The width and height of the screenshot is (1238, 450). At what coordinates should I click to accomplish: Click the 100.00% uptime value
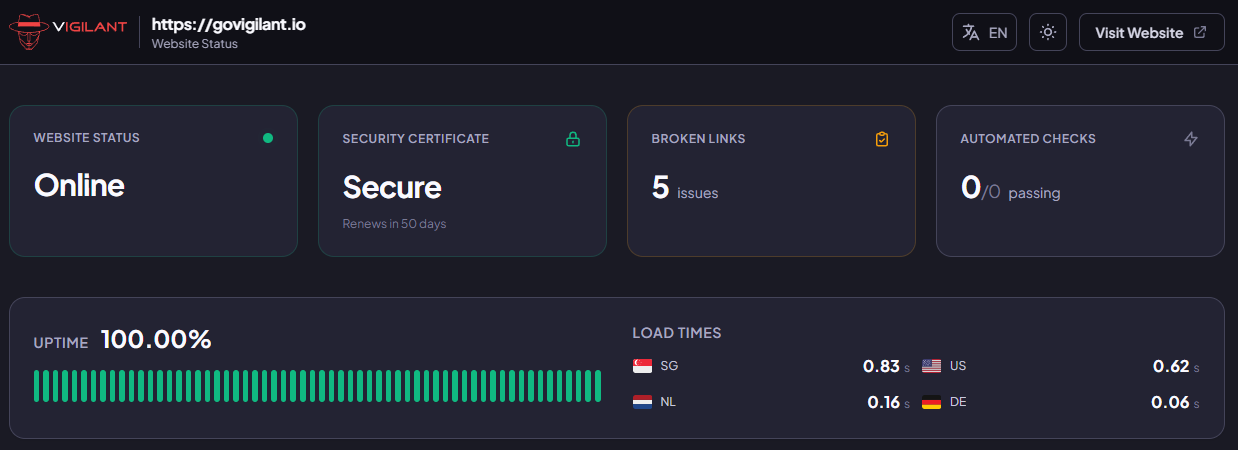[156, 340]
